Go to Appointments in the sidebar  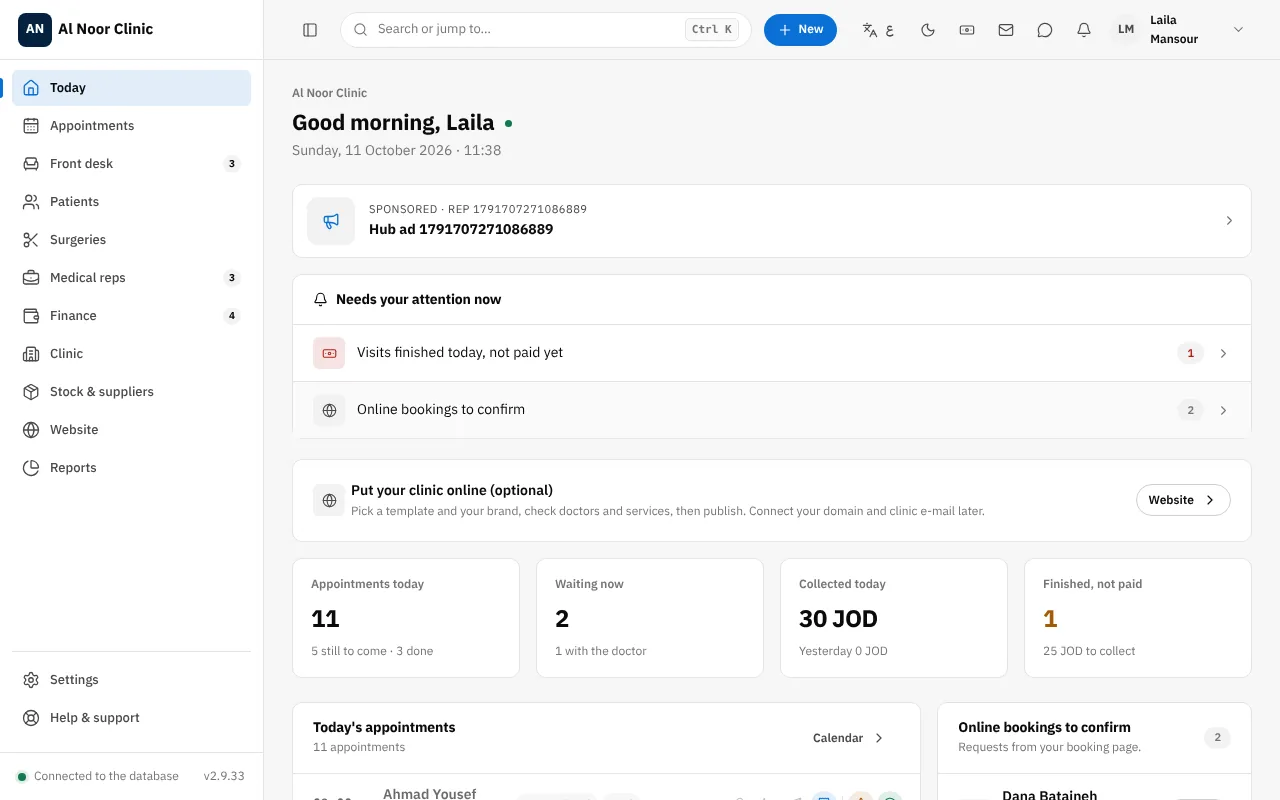point(131,126)
